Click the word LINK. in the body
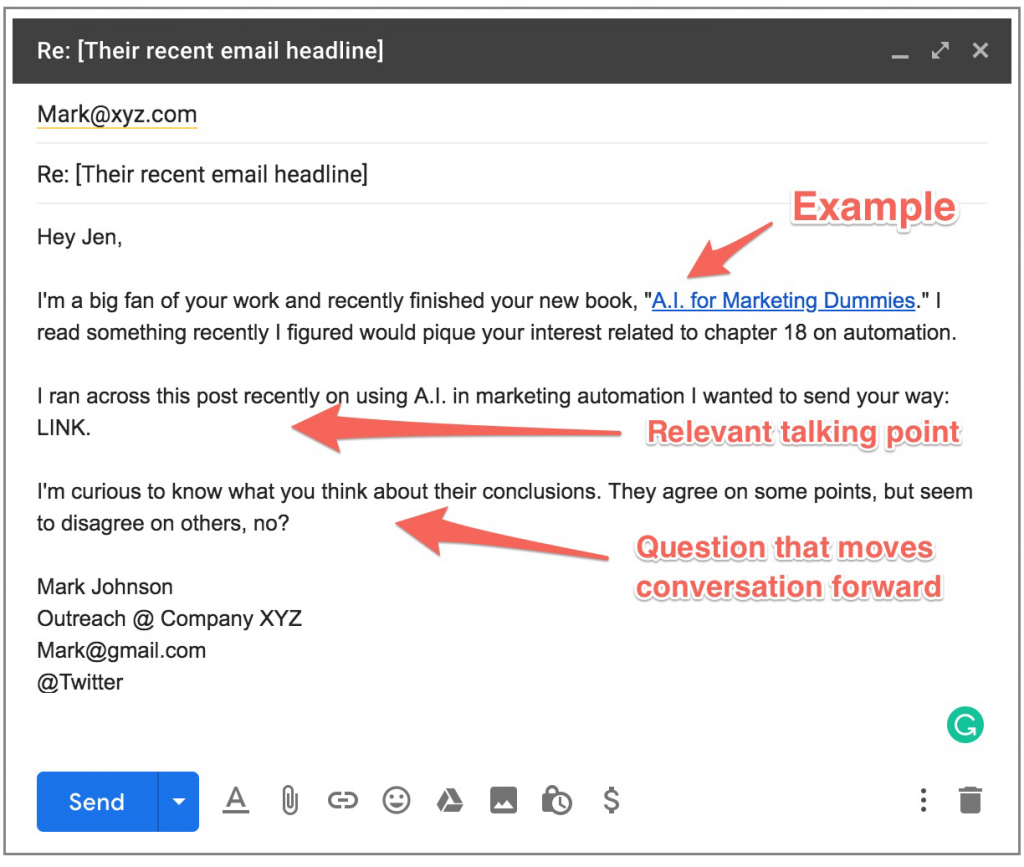The height and width of the screenshot is (867, 1024). [x=63, y=428]
